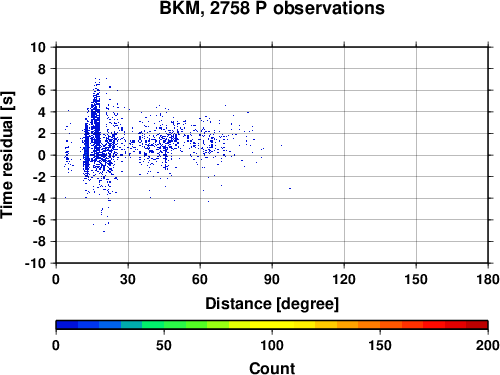Click colorbar tick label '200'

coord(488,345)
